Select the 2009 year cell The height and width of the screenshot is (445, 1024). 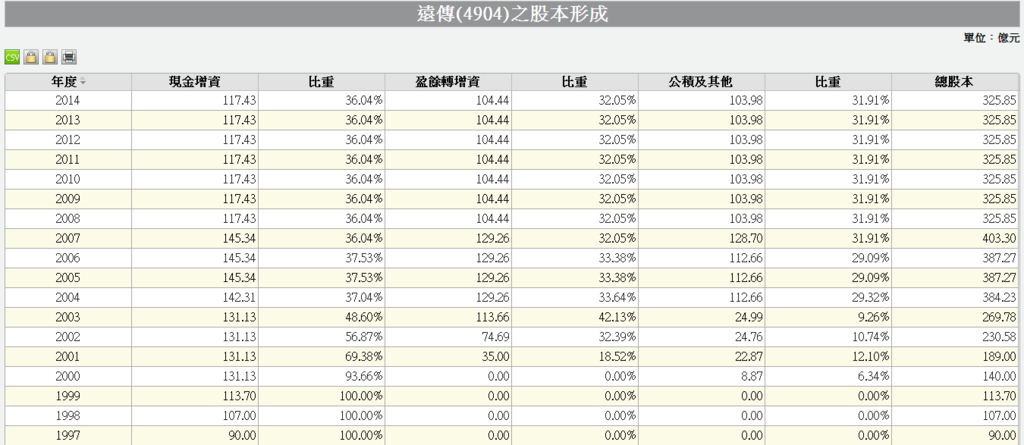click(68, 199)
